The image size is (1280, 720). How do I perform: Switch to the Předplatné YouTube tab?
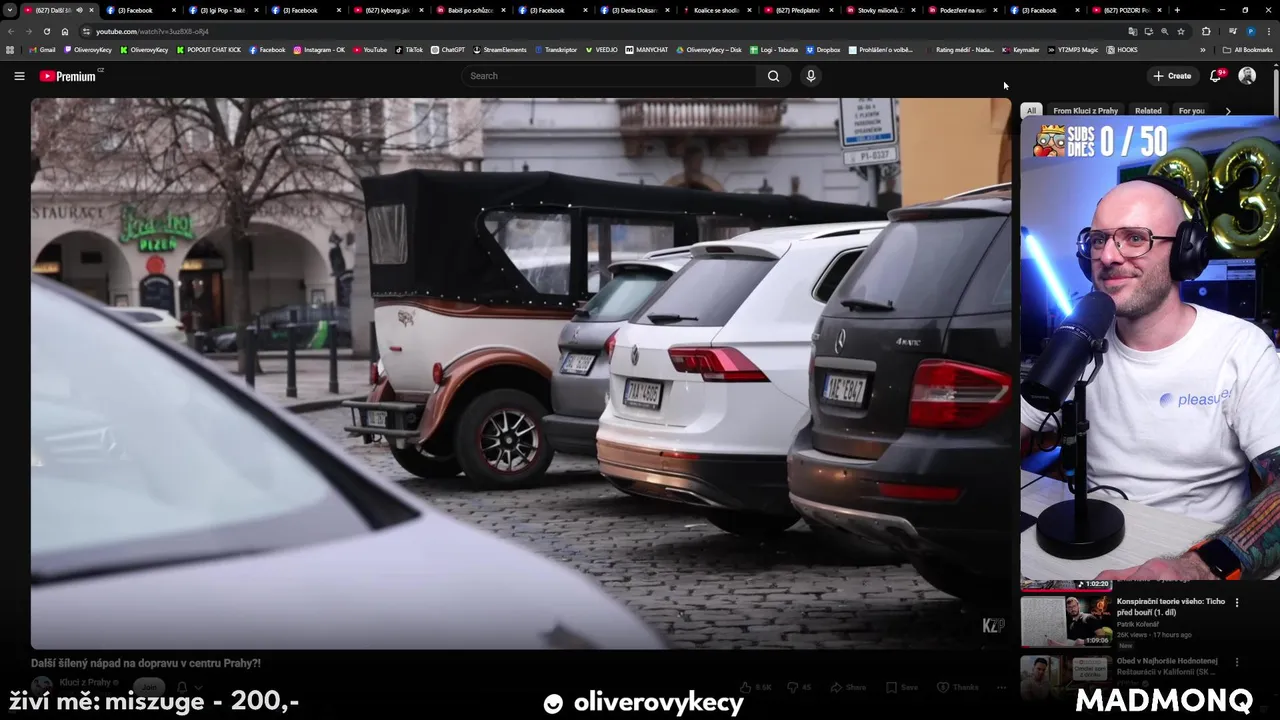tap(797, 10)
